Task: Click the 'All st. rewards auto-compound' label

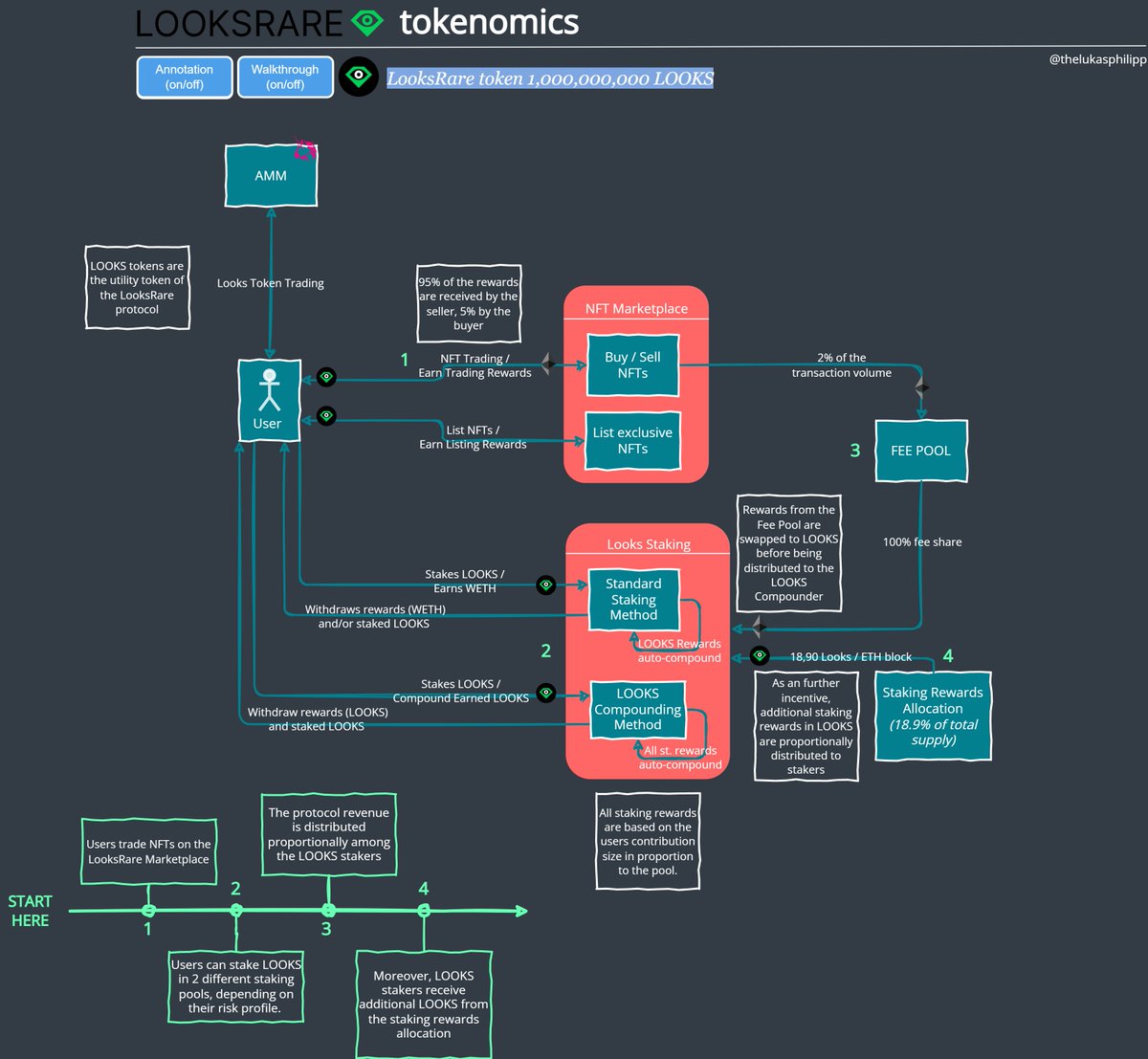Action: tap(680, 758)
